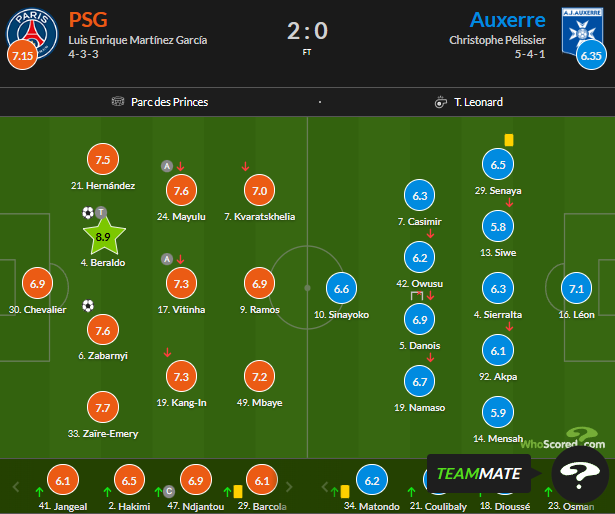Click the AJ Auxerre club crest
Screen dimensions: 615x514
click(585, 30)
